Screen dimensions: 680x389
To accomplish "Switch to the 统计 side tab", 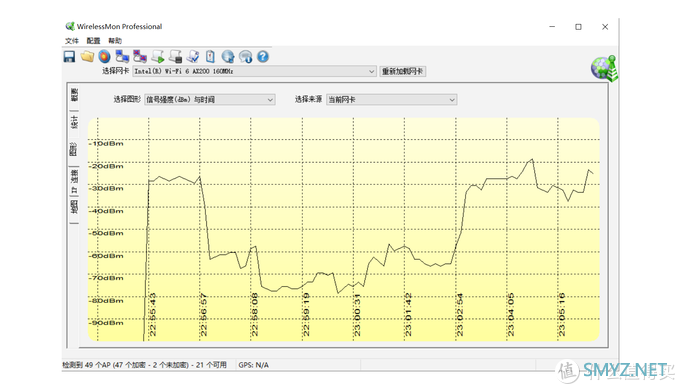I will pyautogui.click(x=74, y=122).
